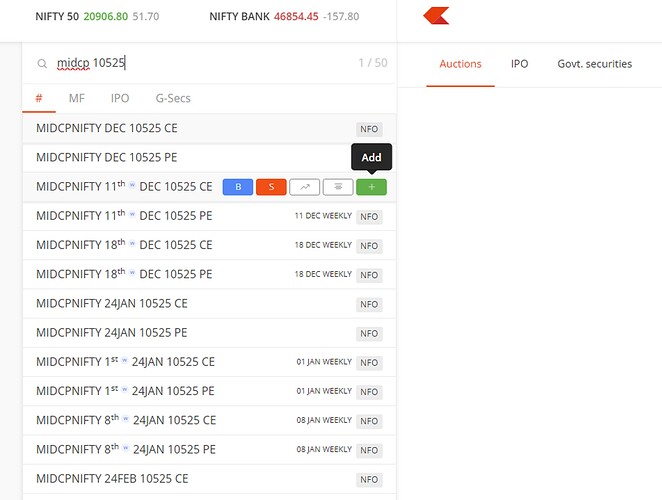Select MIDCPNIFTY 1st 24JAN 10525 PE result

209,391
